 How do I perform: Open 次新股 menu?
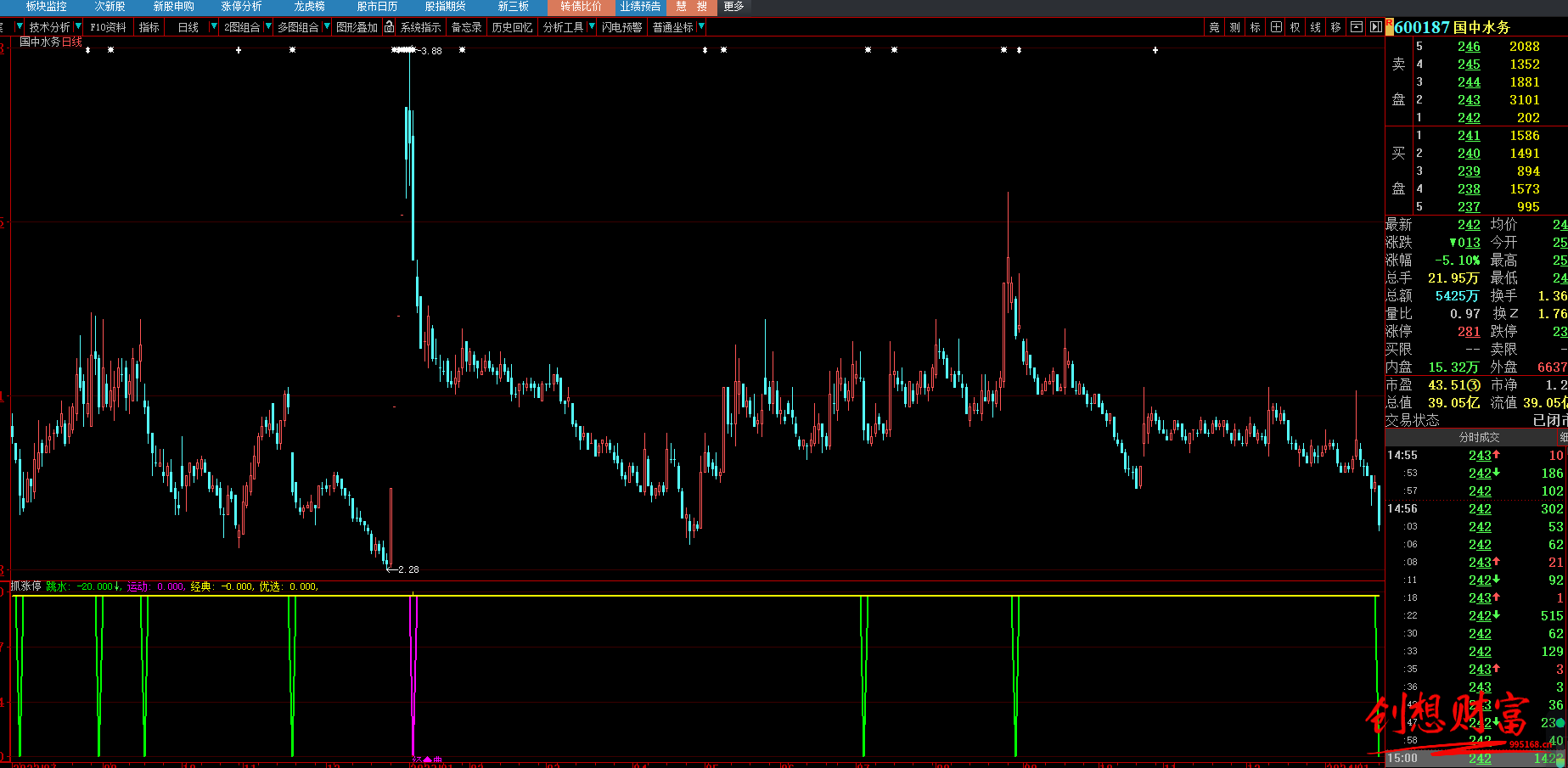[x=110, y=7]
